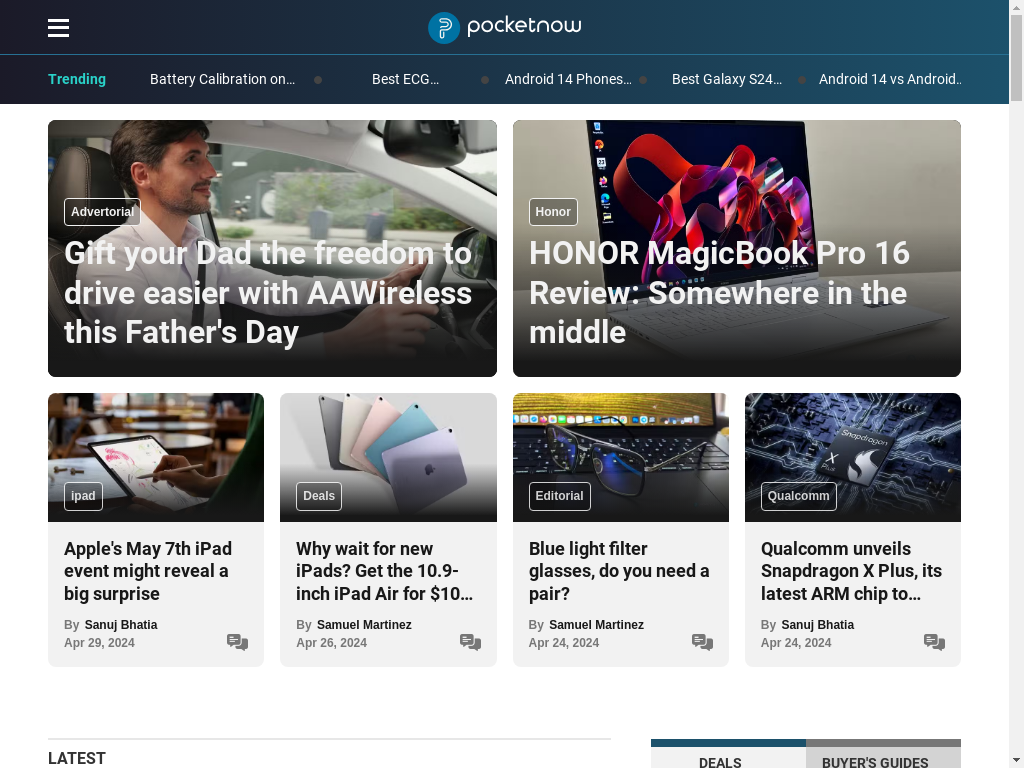Screen dimensions: 1024x768
Task: Click the Apr 26, 2024 date text
Action: click(332, 643)
